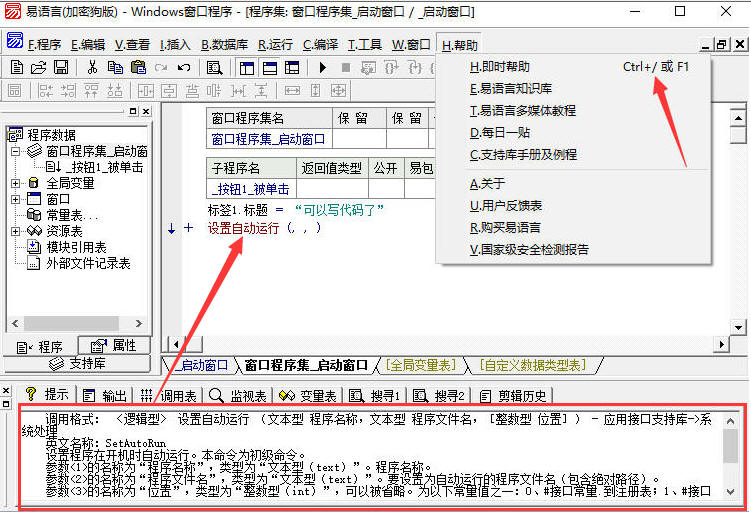Expand the 窗口 tree node
This screenshot has height=512, width=751.
[x=15, y=199]
